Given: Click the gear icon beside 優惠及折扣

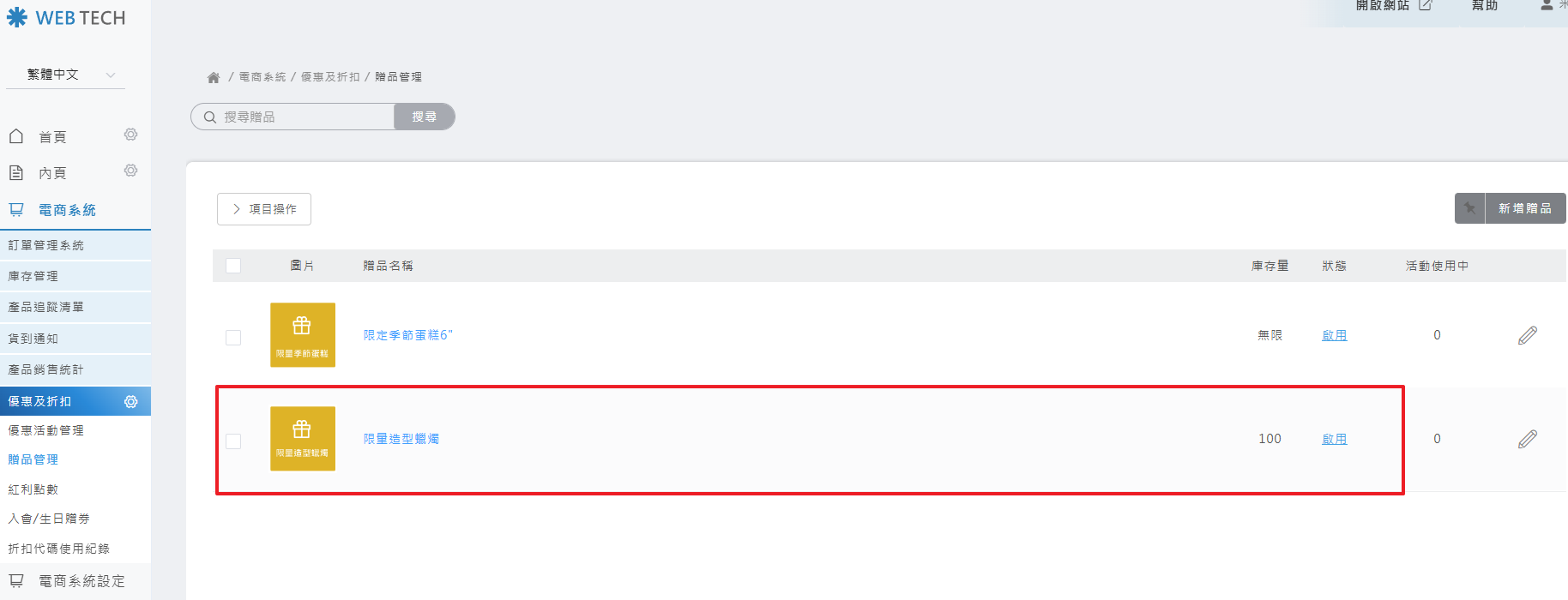Looking at the screenshot, I should (130, 401).
